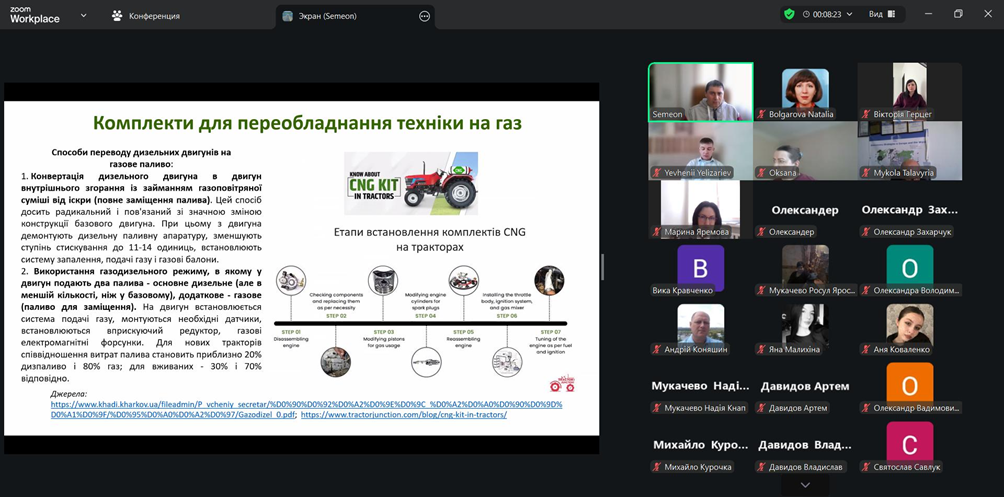The image size is (1004, 497).
Task: Select the Экран (Semeon) tab
Action: pos(327,16)
